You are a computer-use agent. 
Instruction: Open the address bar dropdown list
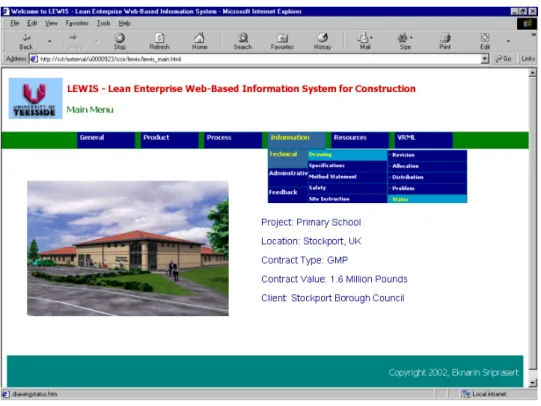(485, 59)
